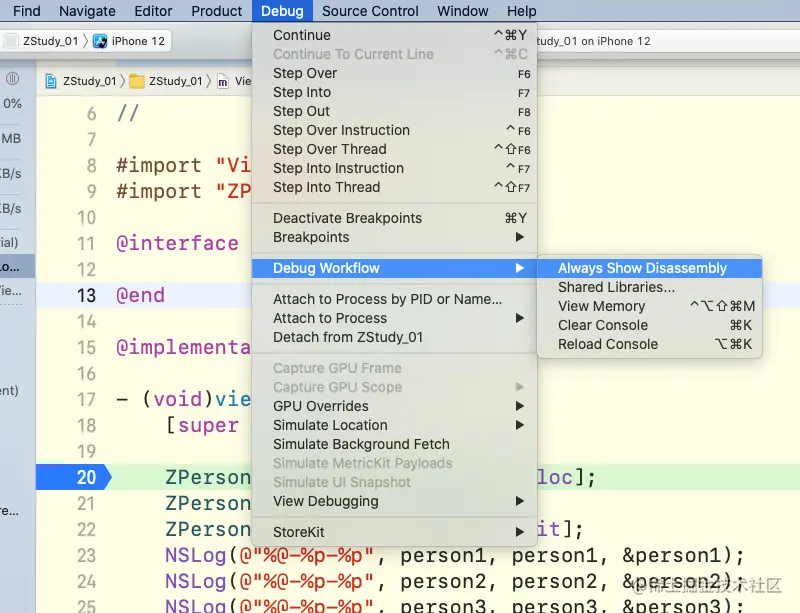
Task: Click the @interface keyword on line 11
Action: point(177,243)
